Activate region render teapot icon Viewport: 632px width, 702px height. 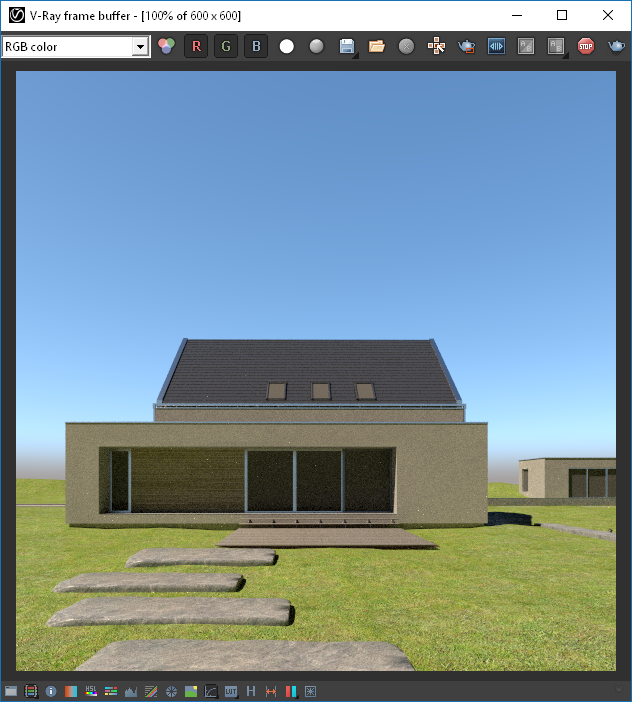[x=466, y=47]
